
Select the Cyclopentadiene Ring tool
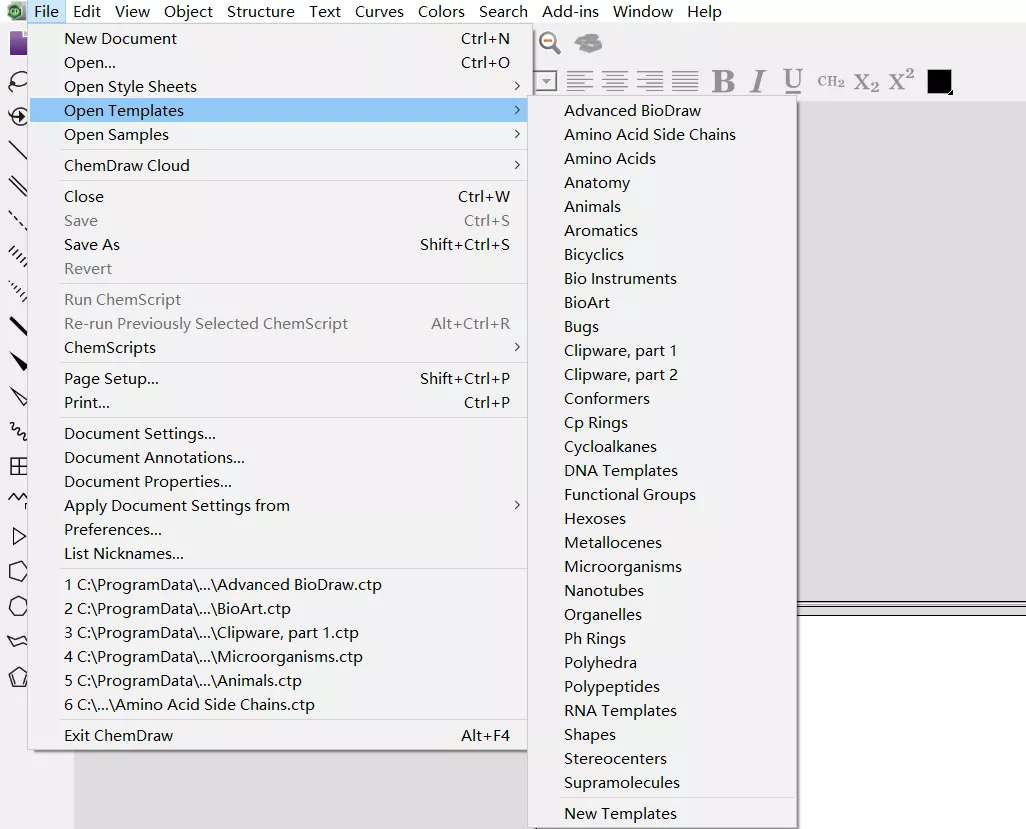[18, 677]
